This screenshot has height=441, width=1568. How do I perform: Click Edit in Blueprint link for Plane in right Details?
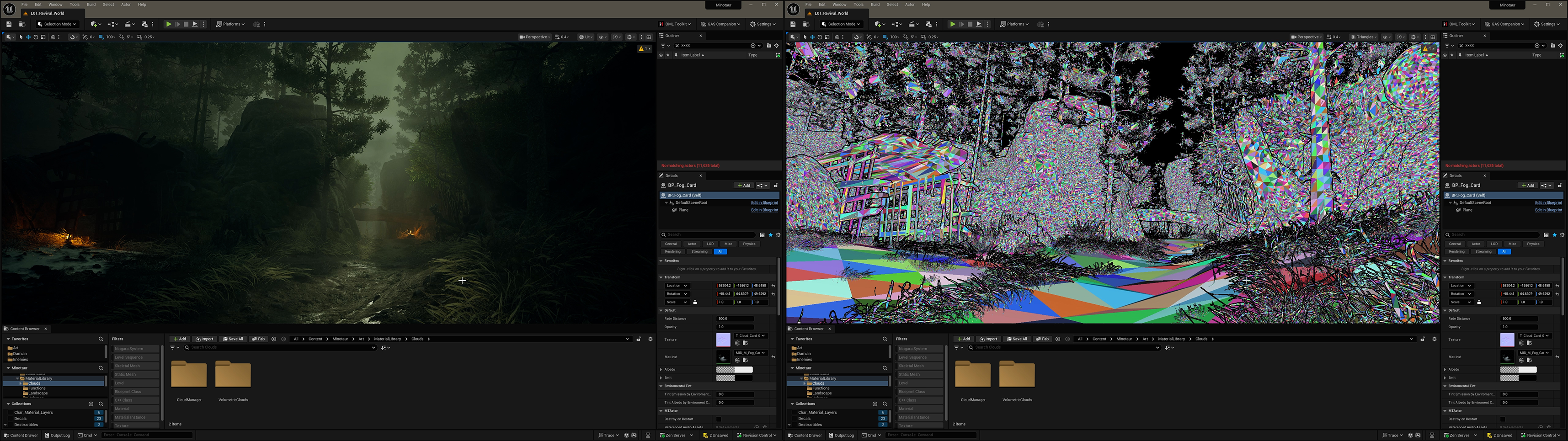pos(1548,210)
